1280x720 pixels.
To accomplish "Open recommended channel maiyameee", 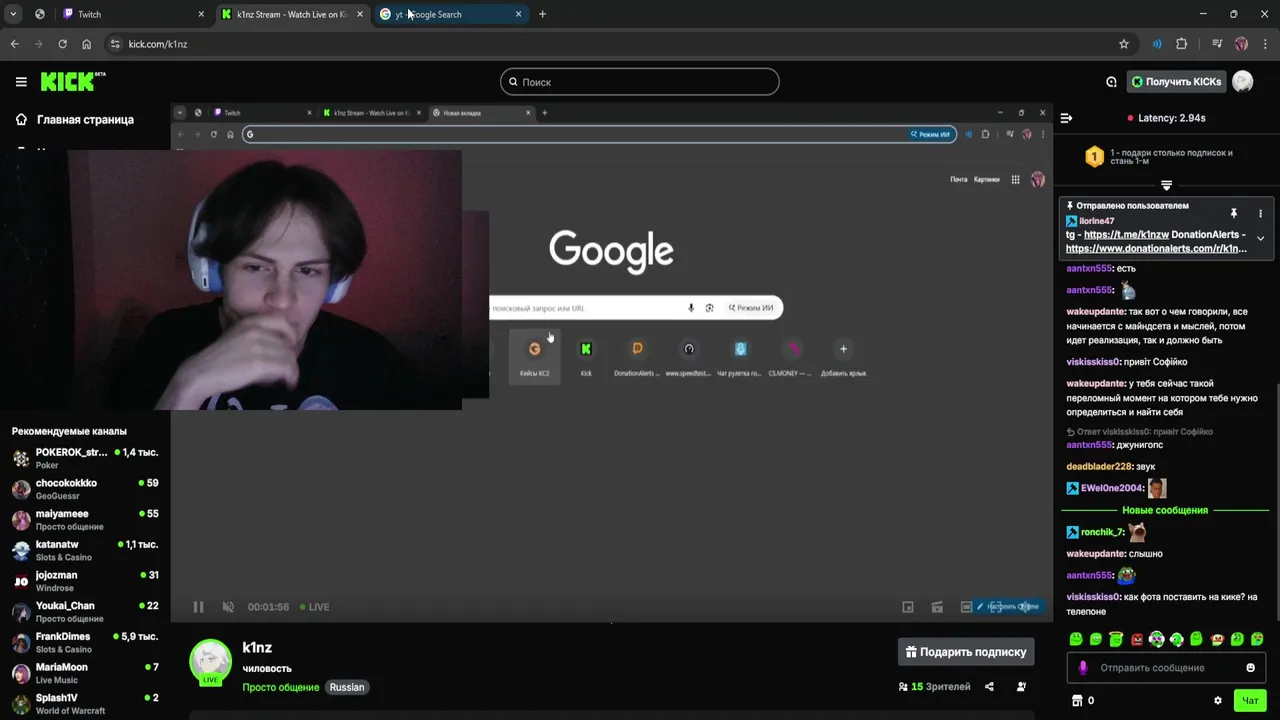I will (x=85, y=520).
